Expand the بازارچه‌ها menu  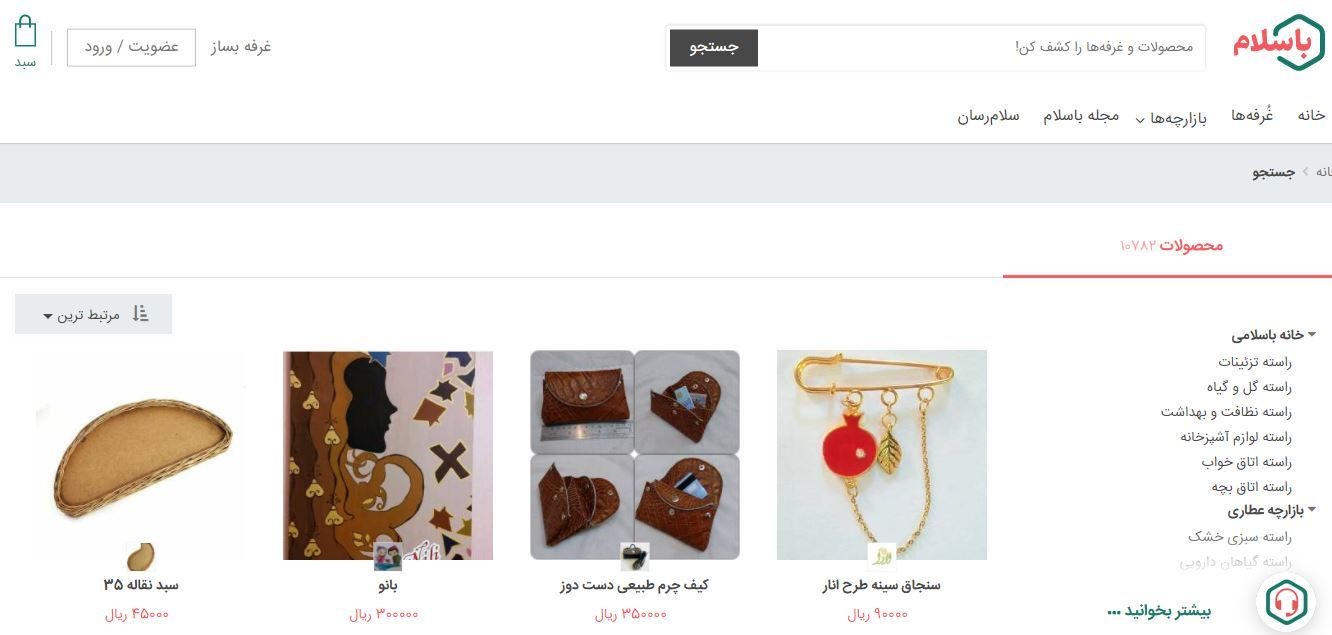click(1171, 118)
